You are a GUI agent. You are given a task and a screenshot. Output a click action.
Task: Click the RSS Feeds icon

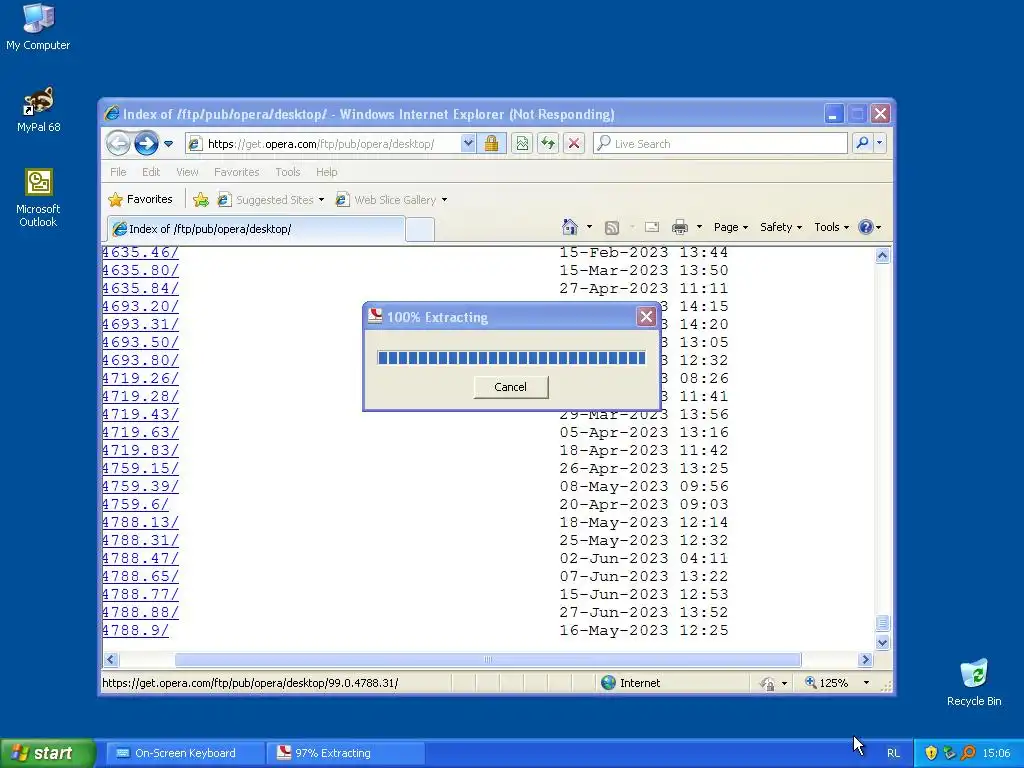[612, 227]
